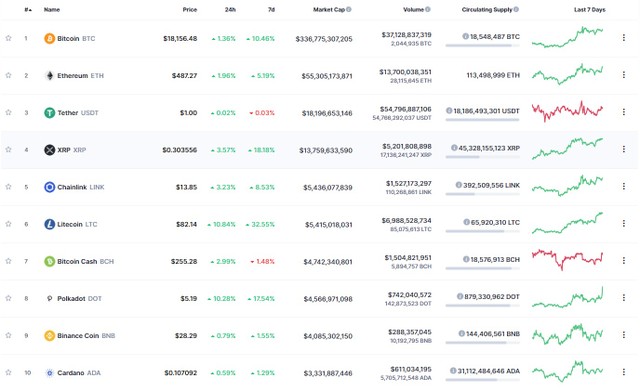Click XRP's circulating supply progress bar

tap(482, 157)
